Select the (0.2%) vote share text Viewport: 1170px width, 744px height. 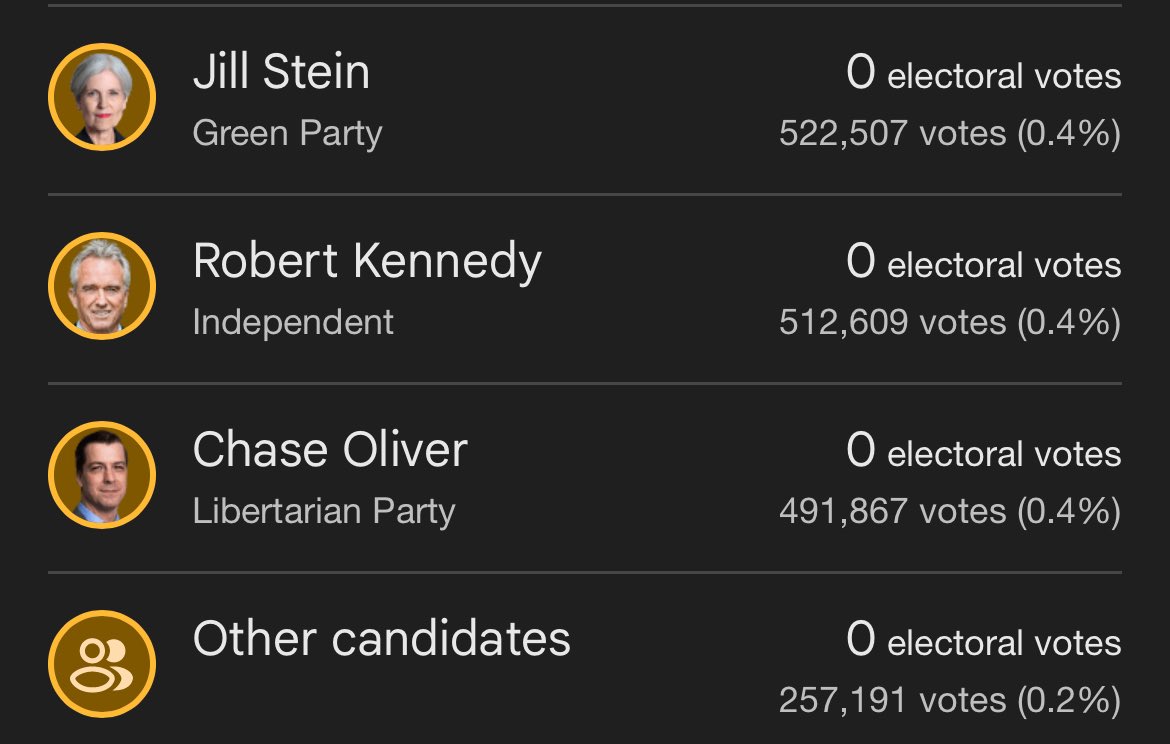pyautogui.click(x=1069, y=700)
